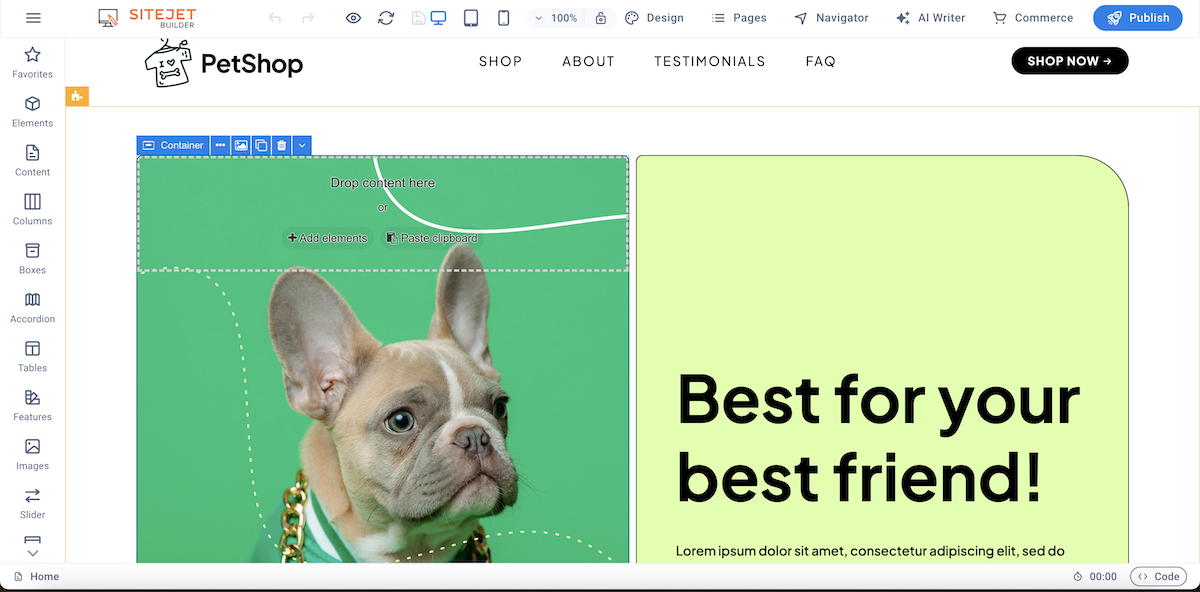Open the Columns panel
1200x592 pixels.
click(x=32, y=209)
